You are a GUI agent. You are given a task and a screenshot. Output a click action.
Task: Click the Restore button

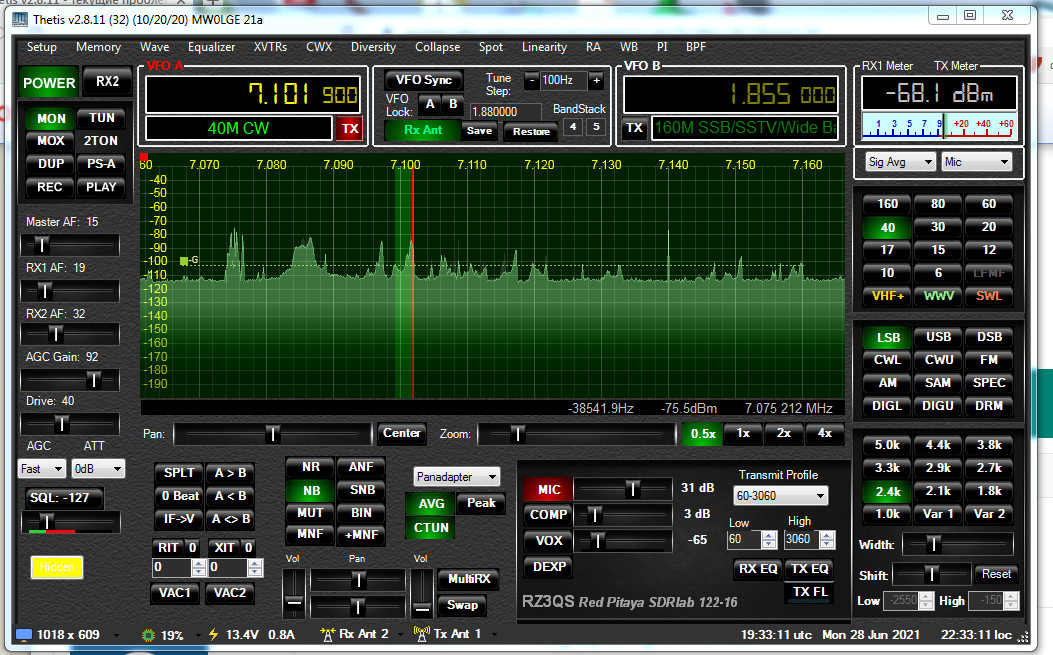(x=531, y=132)
